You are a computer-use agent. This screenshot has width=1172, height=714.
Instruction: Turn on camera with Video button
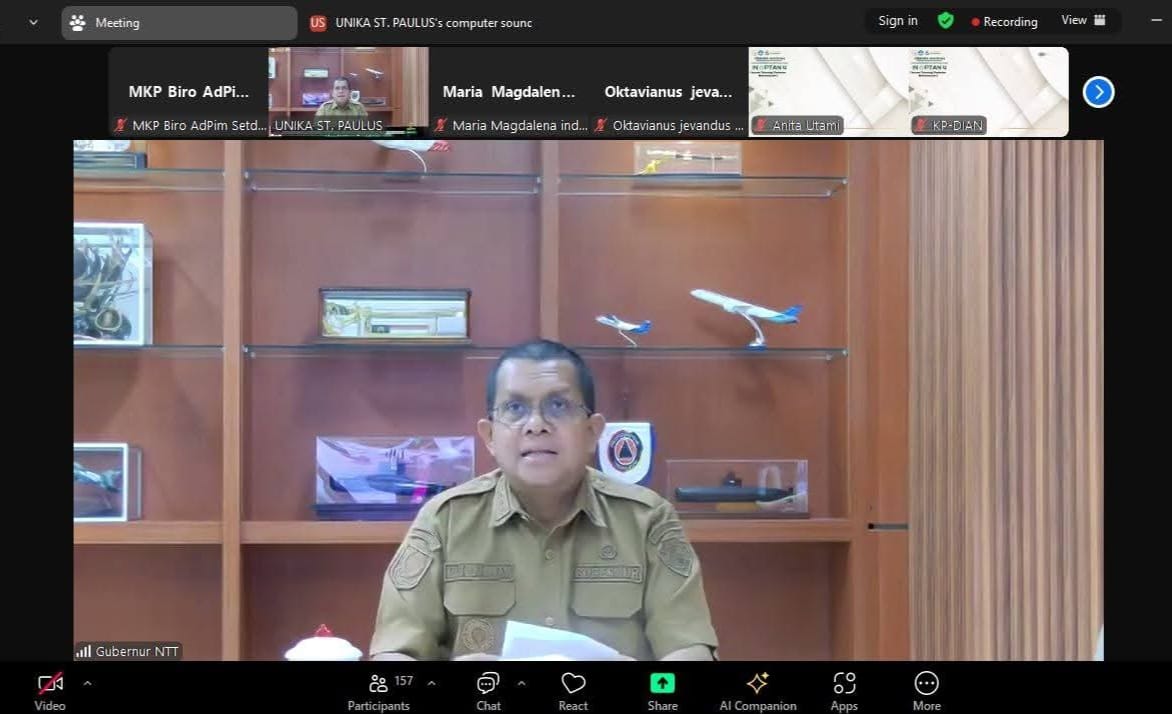[x=50, y=689]
